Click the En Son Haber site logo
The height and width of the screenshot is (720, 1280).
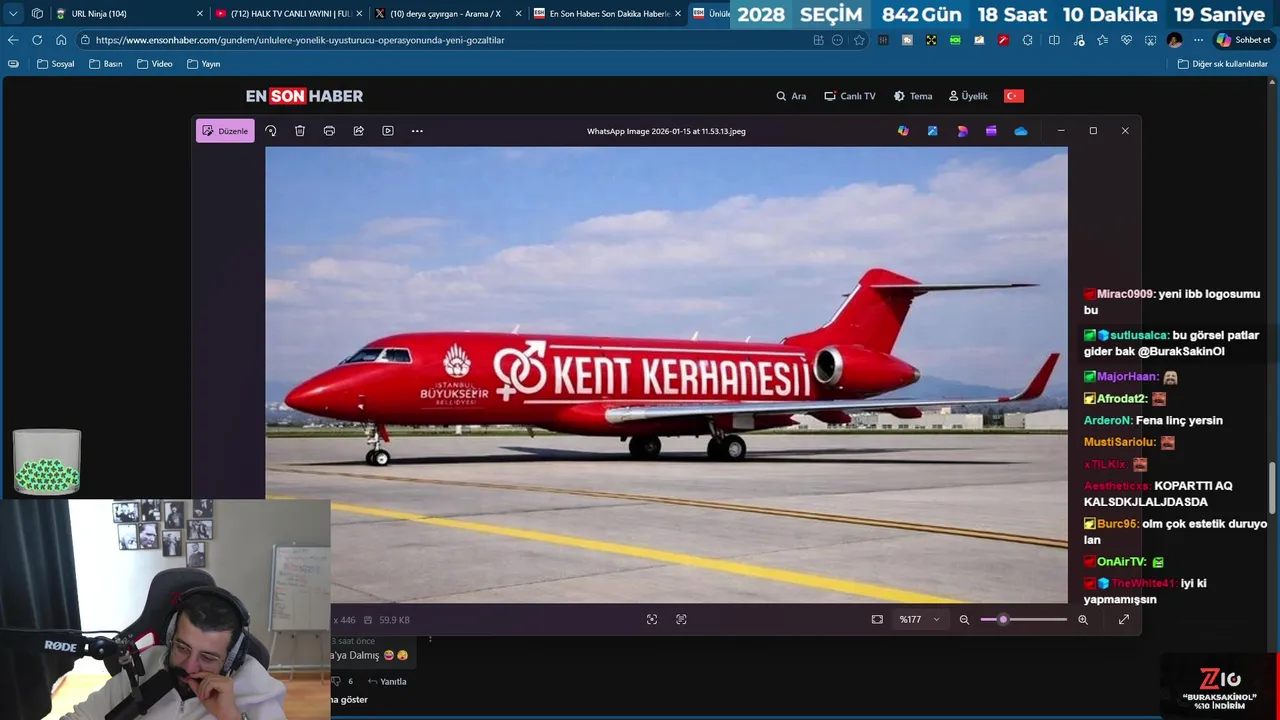pos(305,96)
